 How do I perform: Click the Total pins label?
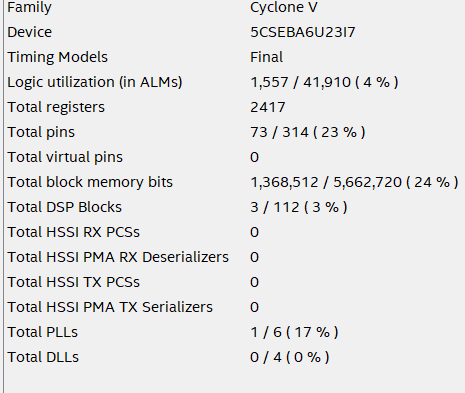[x=41, y=132]
